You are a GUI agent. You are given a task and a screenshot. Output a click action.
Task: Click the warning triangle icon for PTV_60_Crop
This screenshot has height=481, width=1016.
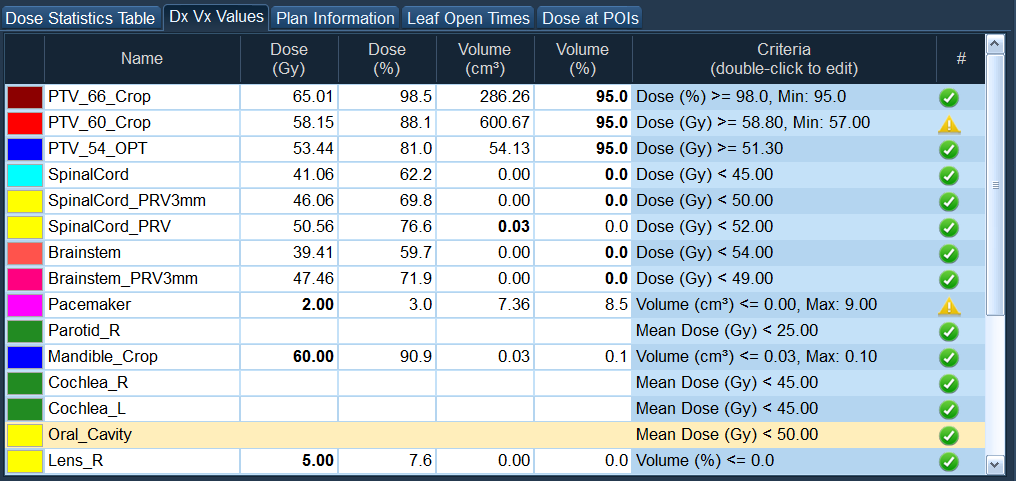(x=949, y=123)
